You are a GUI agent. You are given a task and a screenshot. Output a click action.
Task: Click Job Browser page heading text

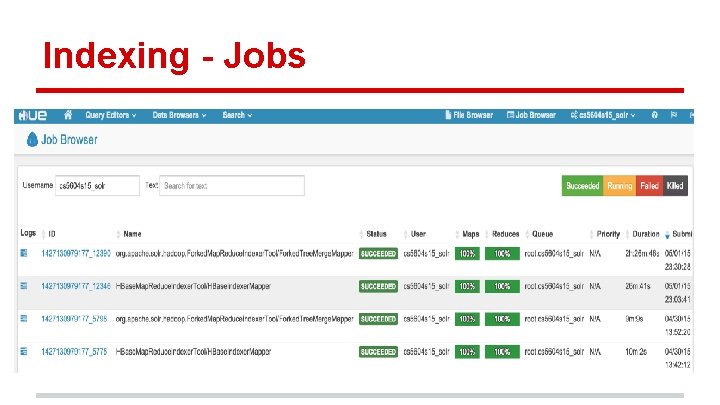(x=69, y=140)
